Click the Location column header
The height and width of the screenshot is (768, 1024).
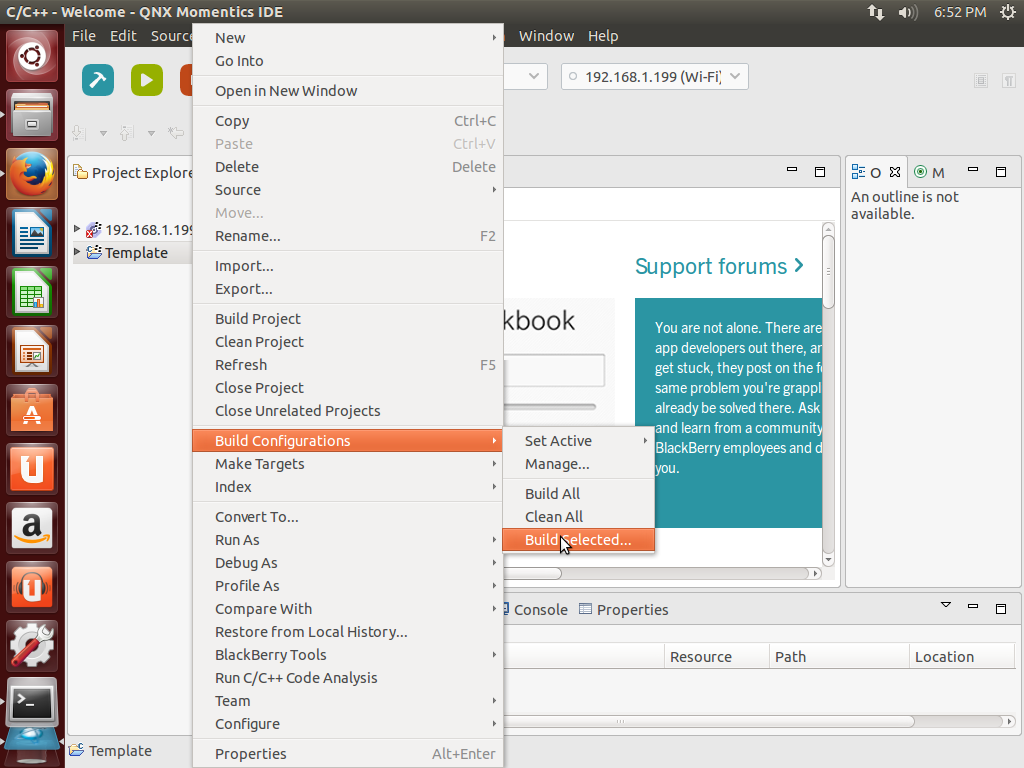point(961,656)
